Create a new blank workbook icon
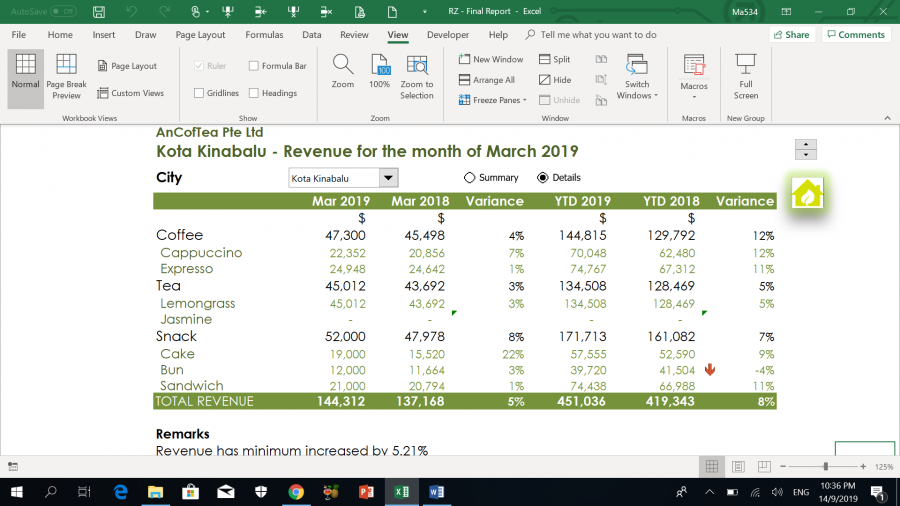Viewport: 900px width, 506px height. (x=392, y=11)
